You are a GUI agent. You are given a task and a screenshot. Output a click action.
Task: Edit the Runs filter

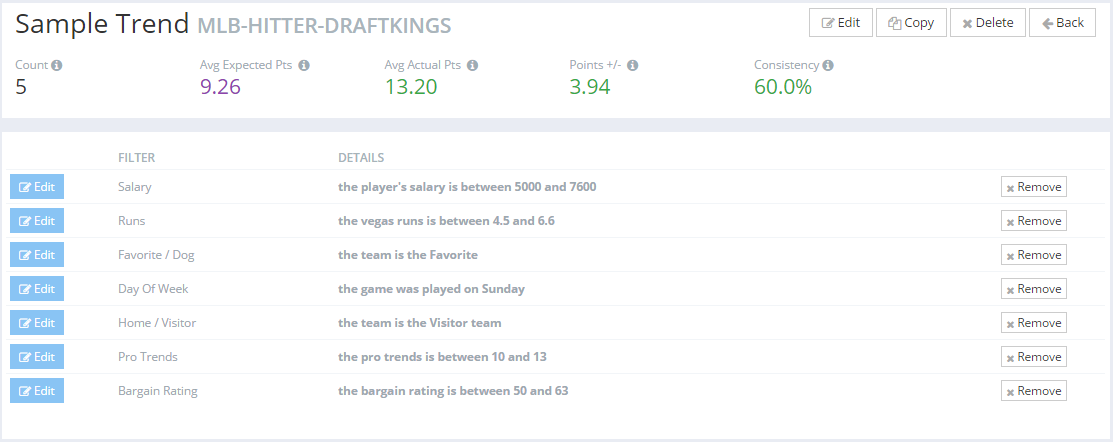pos(37,221)
